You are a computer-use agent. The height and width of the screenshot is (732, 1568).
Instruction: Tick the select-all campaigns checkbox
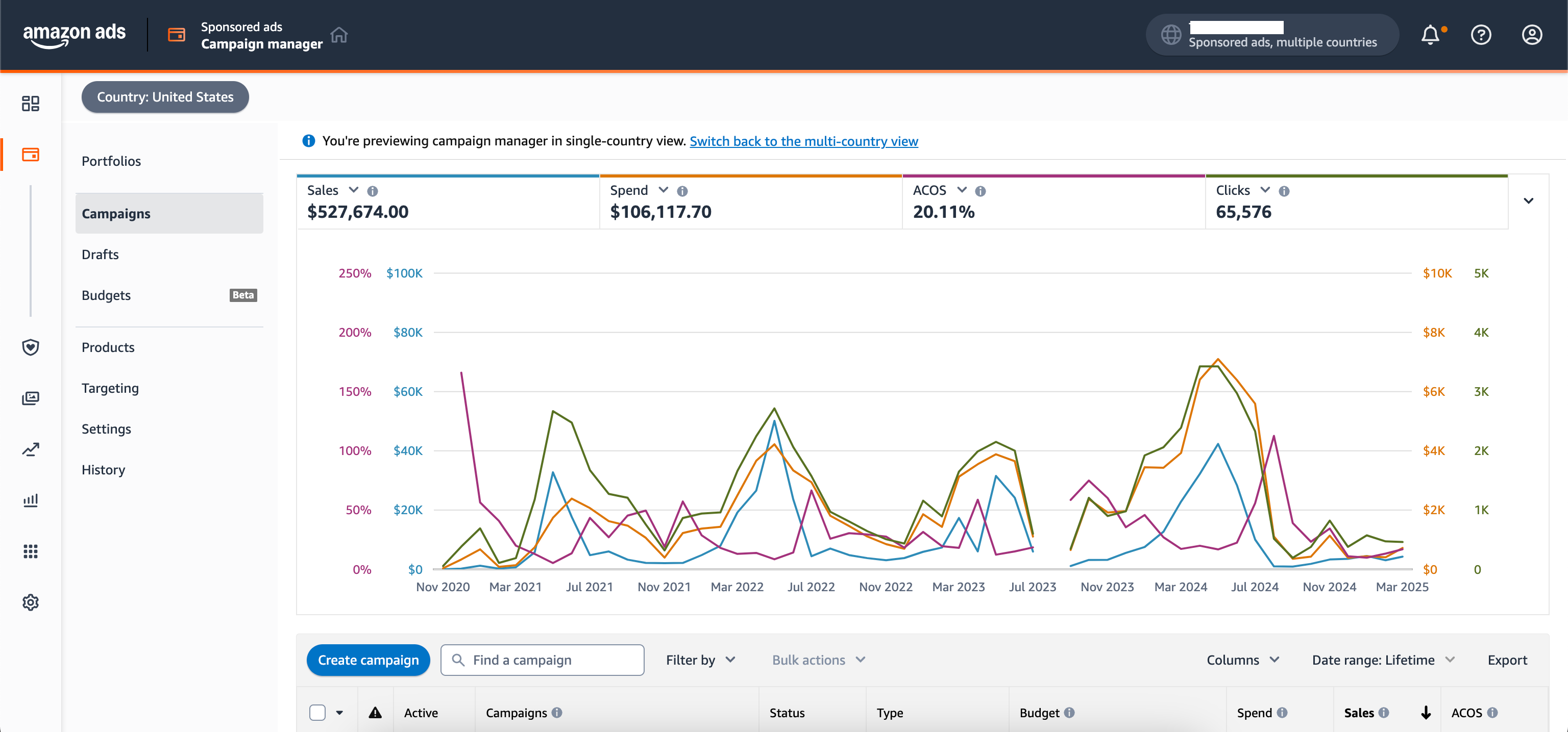[x=317, y=713]
